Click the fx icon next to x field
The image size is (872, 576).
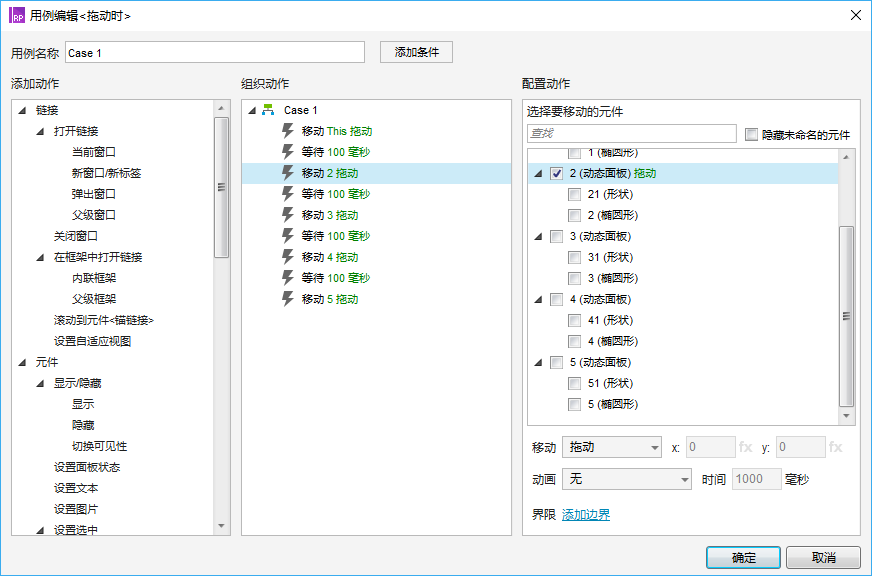(x=745, y=447)
